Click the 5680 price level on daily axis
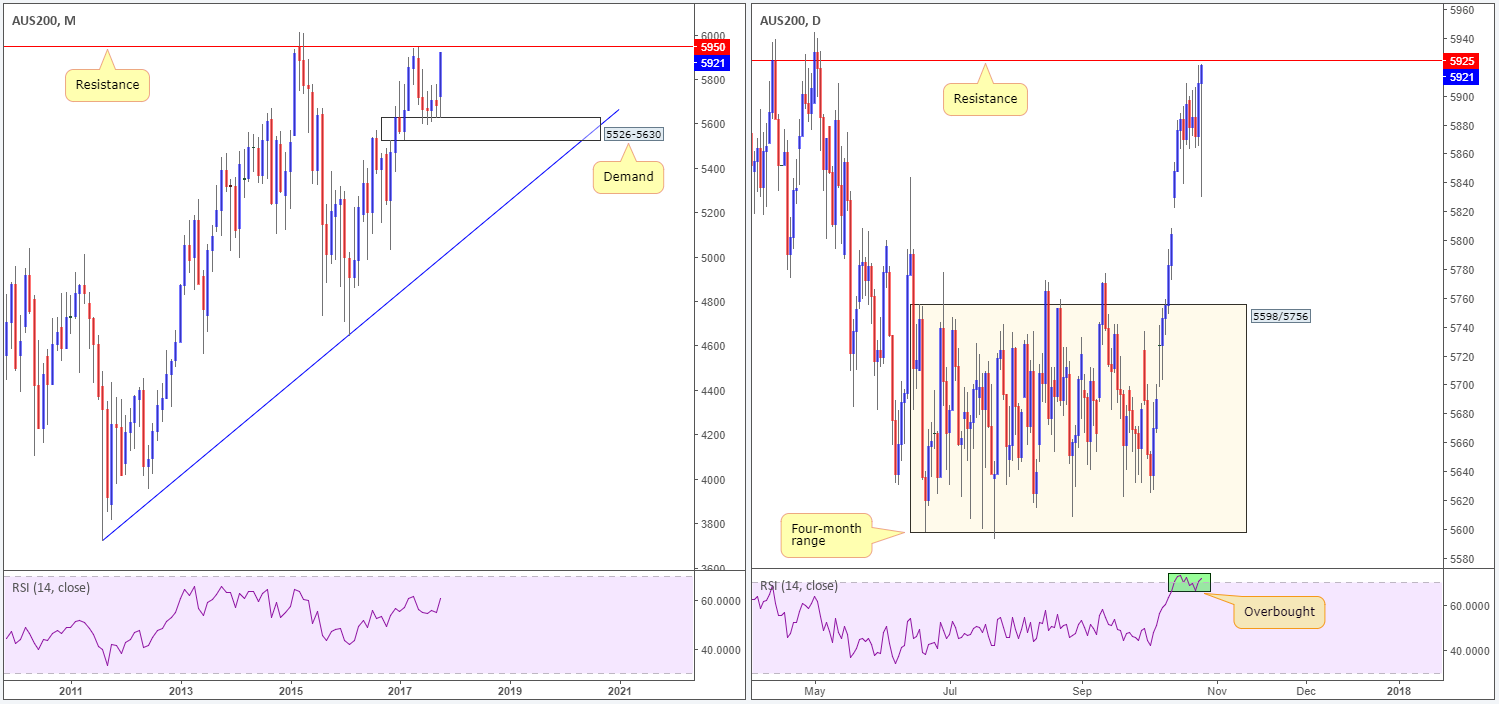Screen dimensions: 1499x704 [x=1463, y=414]
